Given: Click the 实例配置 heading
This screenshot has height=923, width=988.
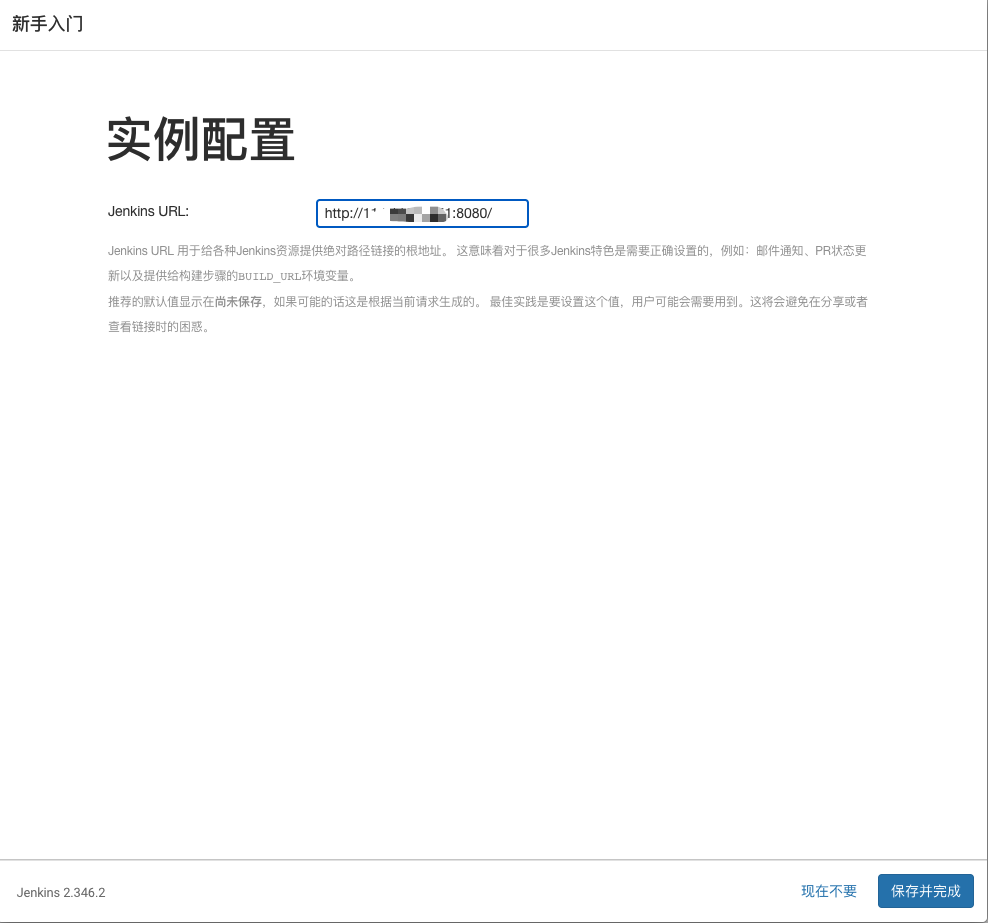Looking at the screenshot, I should [x=201, y=139].
